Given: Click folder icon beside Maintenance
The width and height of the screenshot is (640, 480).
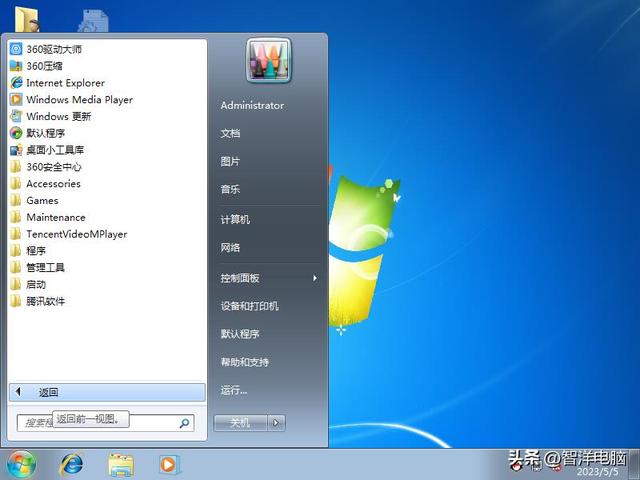Looking at the screenshot, I should pos(16,217).
